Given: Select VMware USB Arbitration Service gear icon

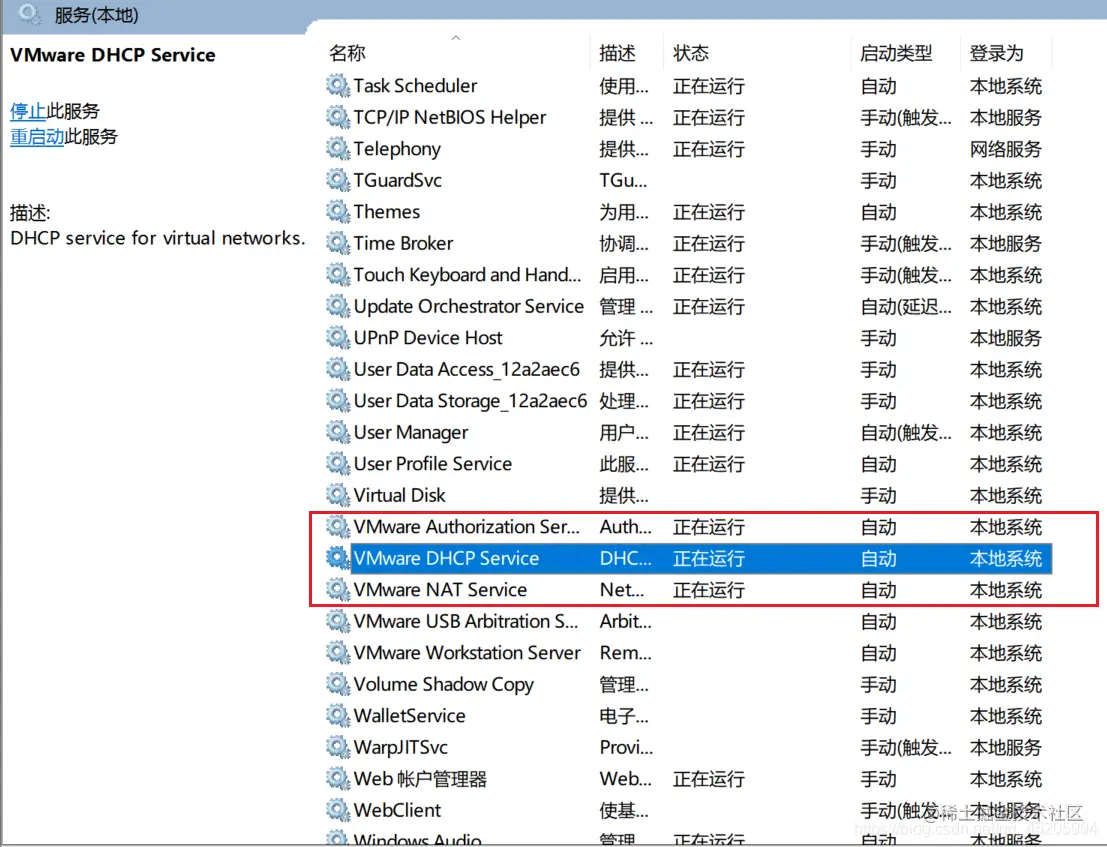Looking at the screenshot, I should 337,621.
